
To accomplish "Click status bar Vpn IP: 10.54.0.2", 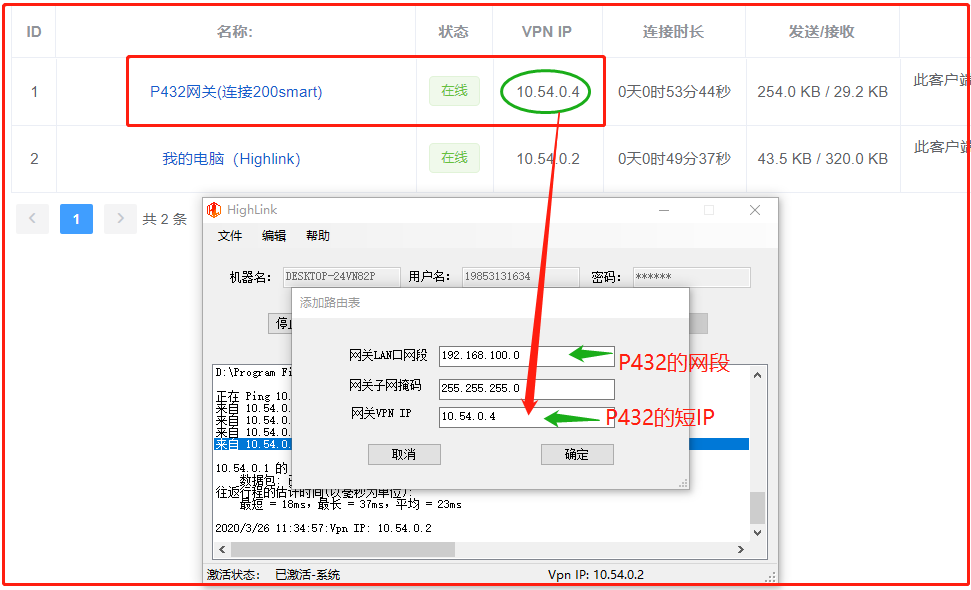I will [596, 575].
